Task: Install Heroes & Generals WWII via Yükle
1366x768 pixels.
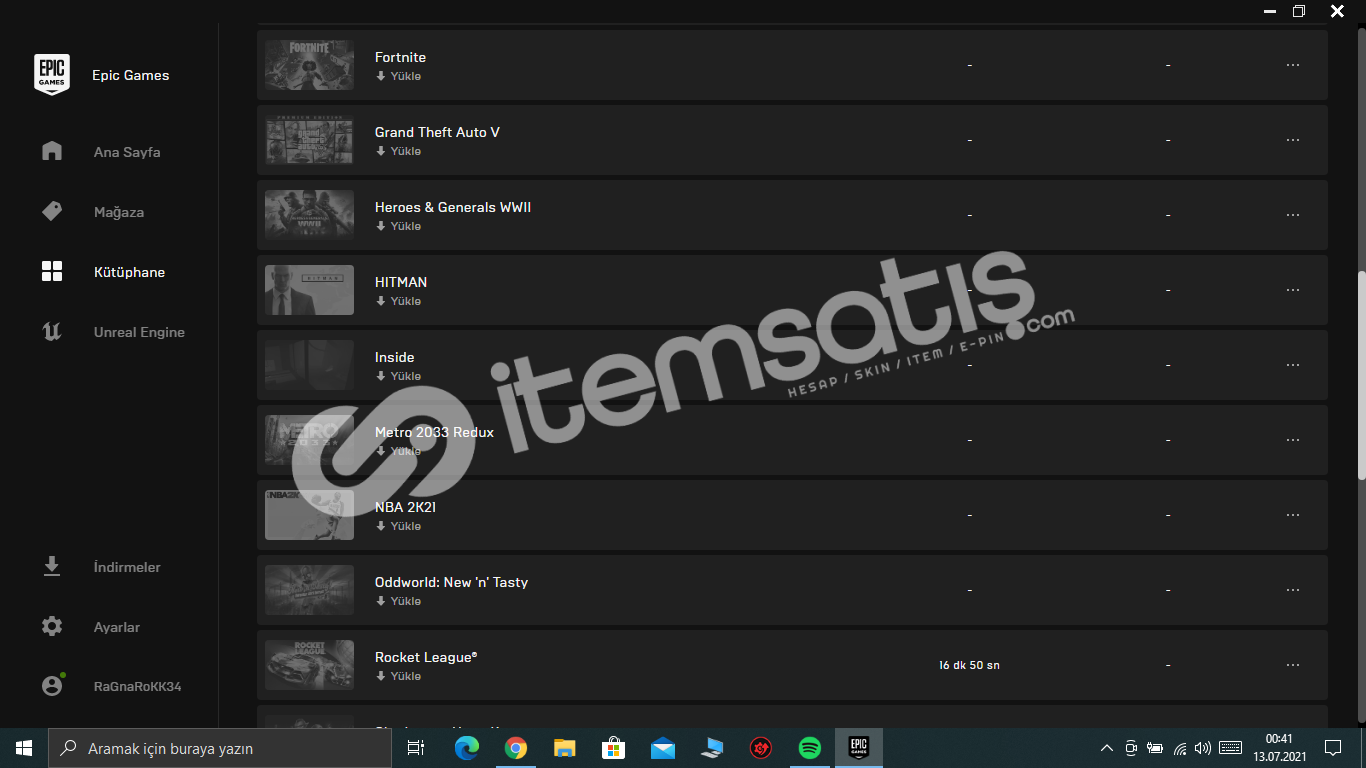Action: pyautogui.click(x=398, y=226)
